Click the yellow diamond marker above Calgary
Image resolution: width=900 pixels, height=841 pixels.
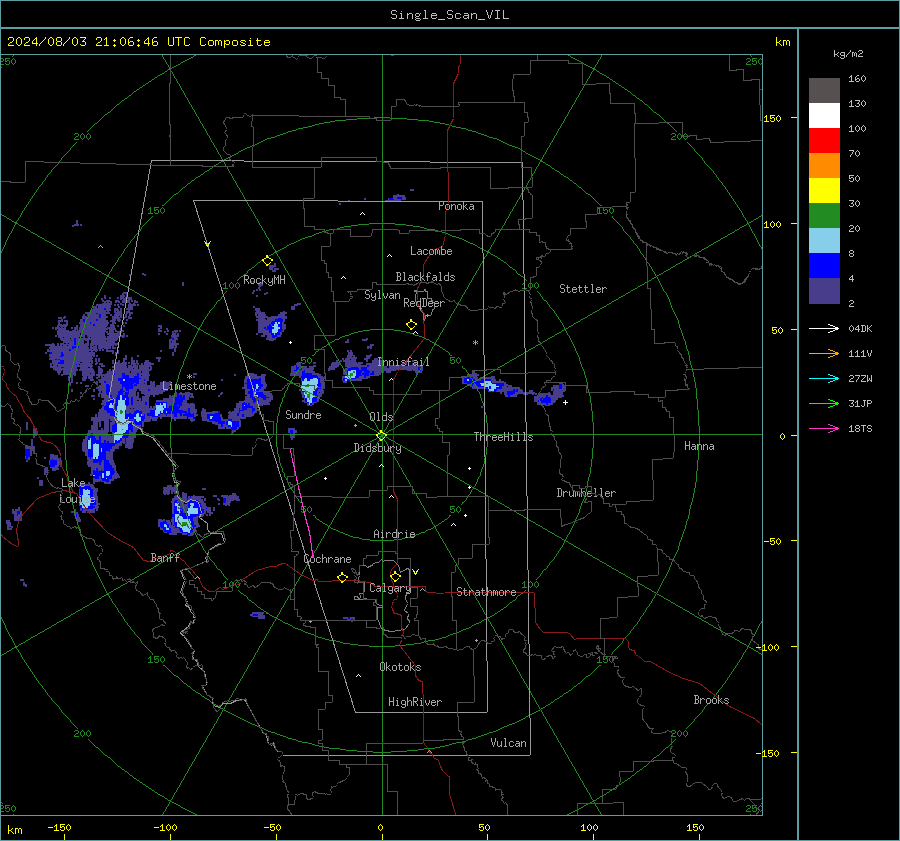(x=395, y=576)
